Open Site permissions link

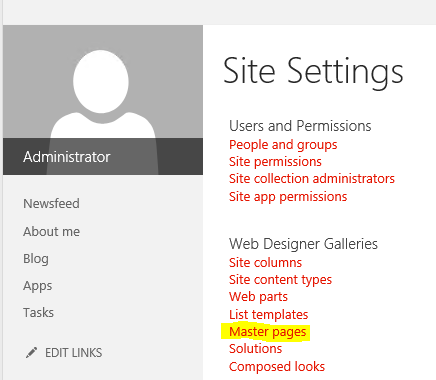275,162
